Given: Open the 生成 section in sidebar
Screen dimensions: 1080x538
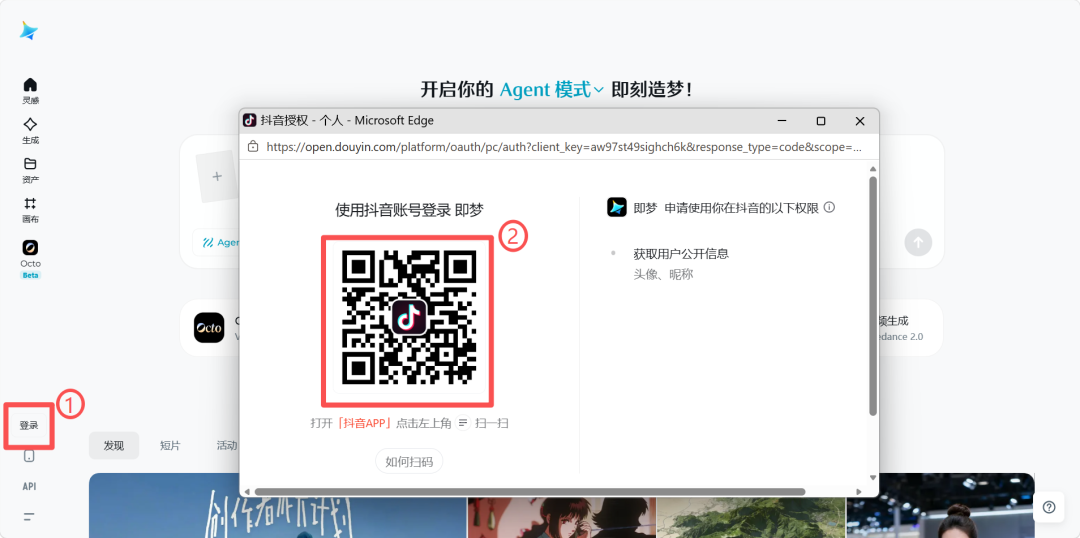Looking at the screenshot, I should pos(30,131).
